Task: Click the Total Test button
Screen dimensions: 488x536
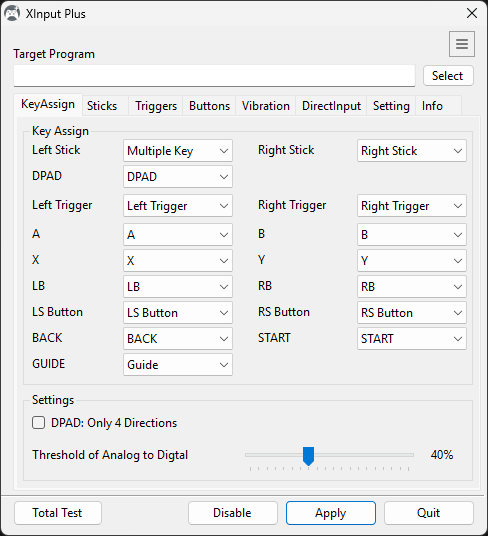Action: pos(57,513)
